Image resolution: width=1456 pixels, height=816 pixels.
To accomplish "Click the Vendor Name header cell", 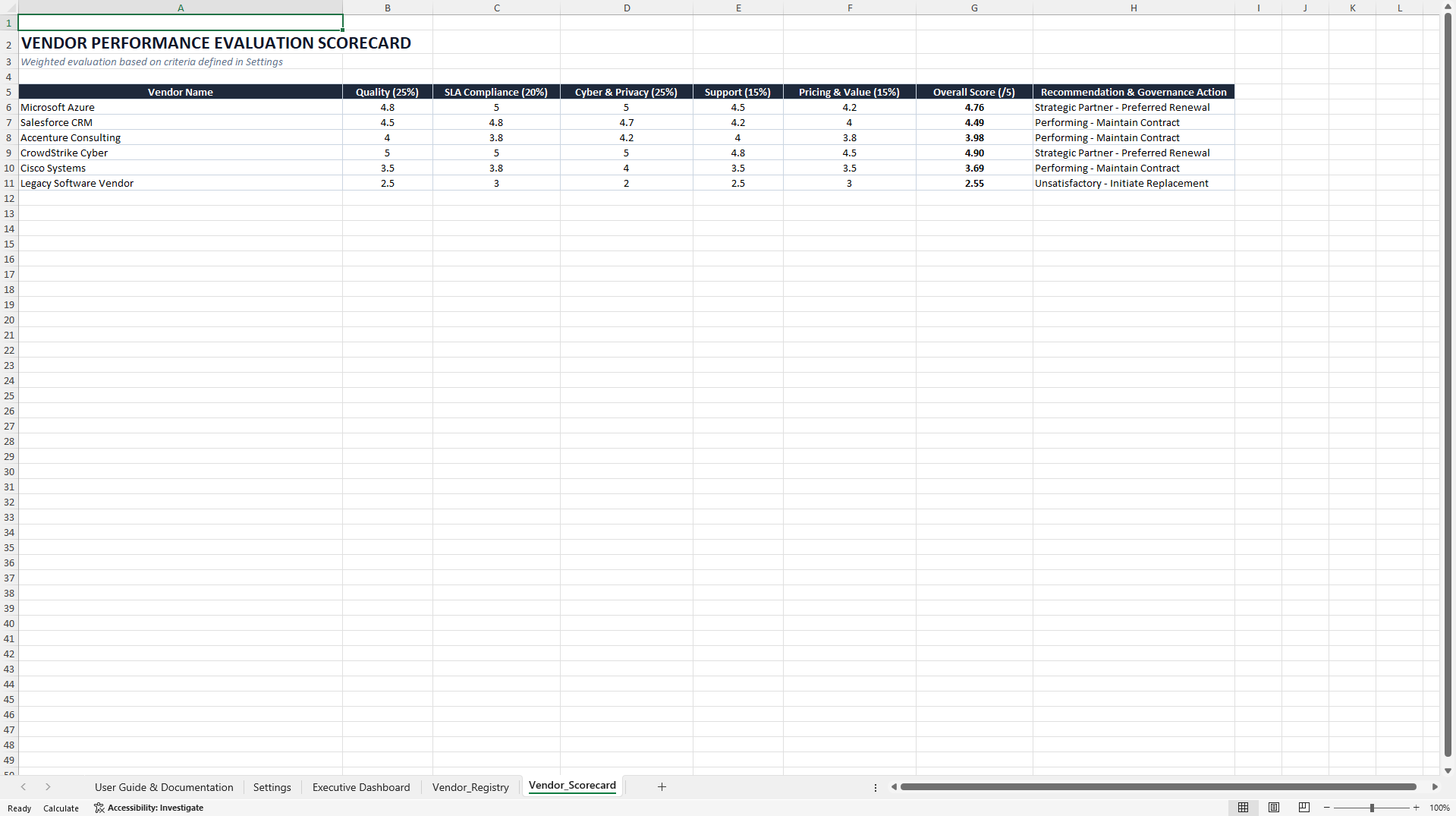I will click(181, 92).
